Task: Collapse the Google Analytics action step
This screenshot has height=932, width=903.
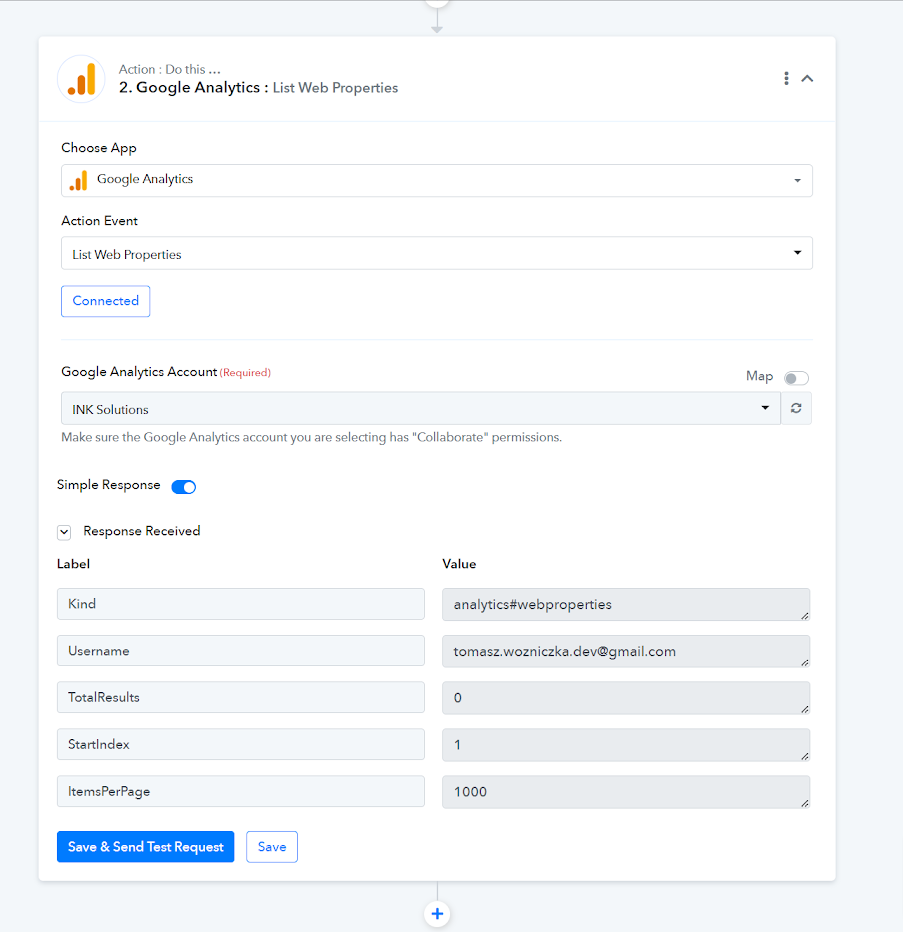Action: point(807,78)
